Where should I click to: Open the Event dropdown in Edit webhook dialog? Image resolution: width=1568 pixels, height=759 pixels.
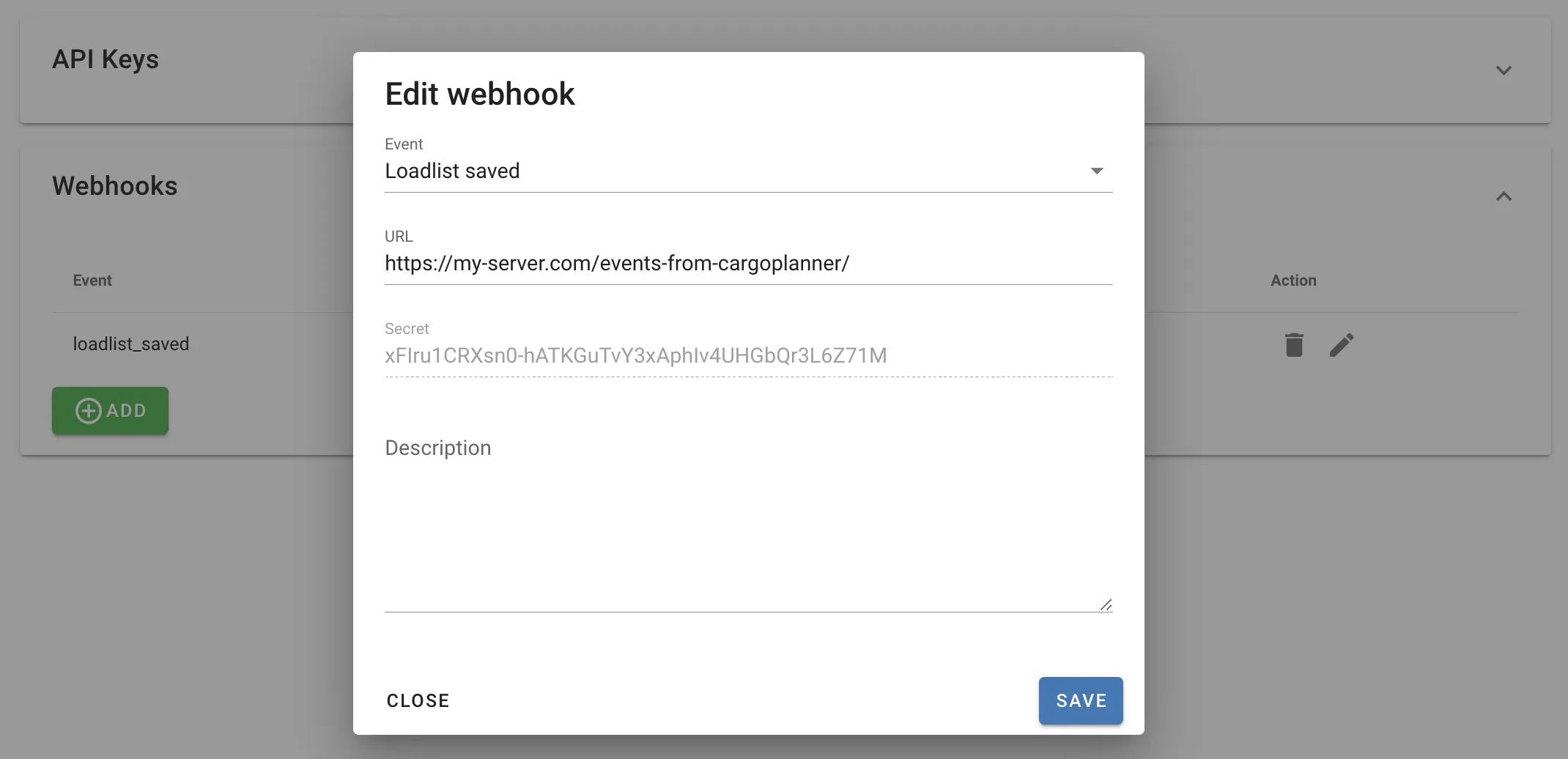click(1097, 171)
